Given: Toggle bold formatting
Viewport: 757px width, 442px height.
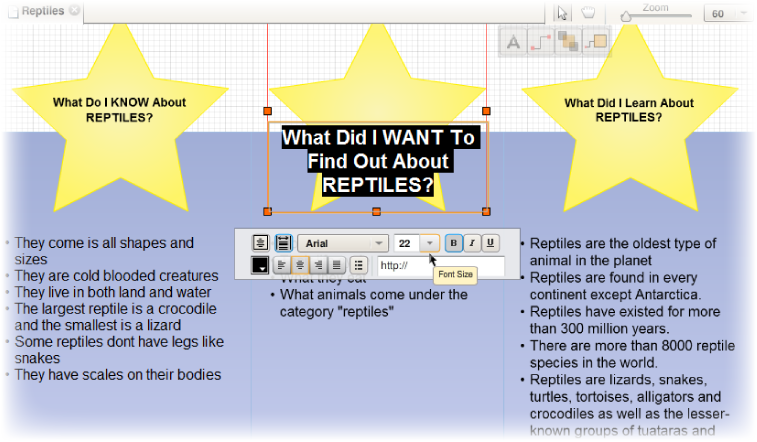Looking at the screenshot, I should click(x=453, y=243).
